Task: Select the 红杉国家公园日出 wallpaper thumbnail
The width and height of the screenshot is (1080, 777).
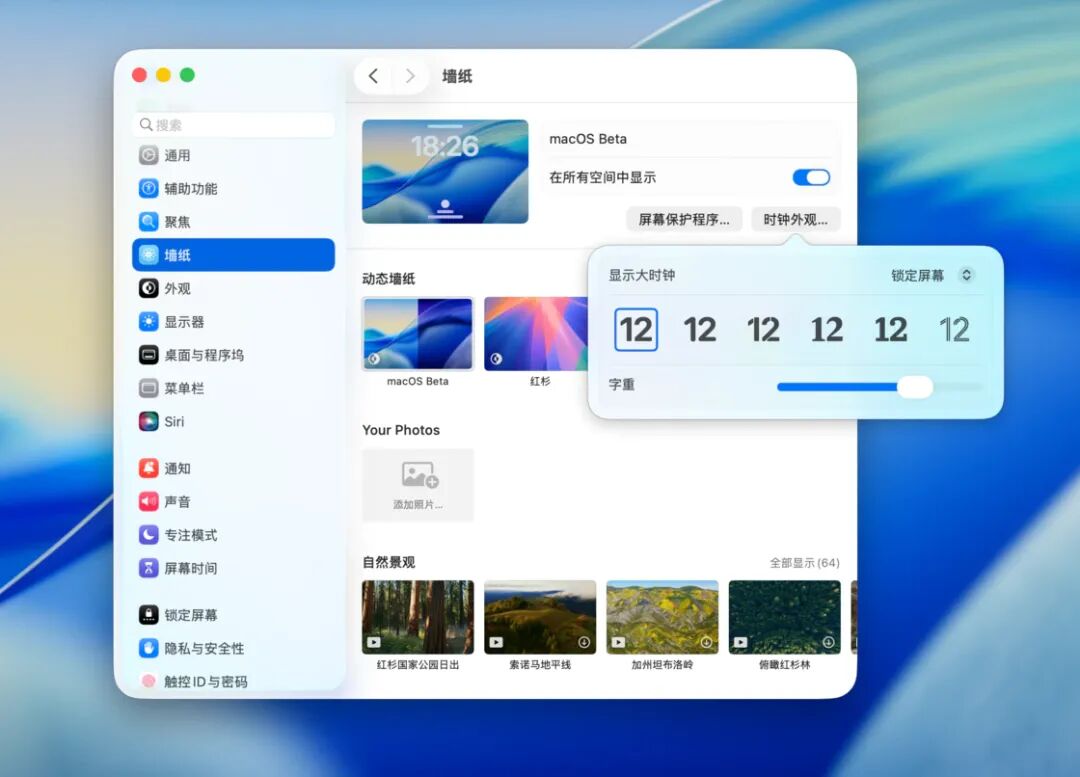Action: click(x=418, y=617)
